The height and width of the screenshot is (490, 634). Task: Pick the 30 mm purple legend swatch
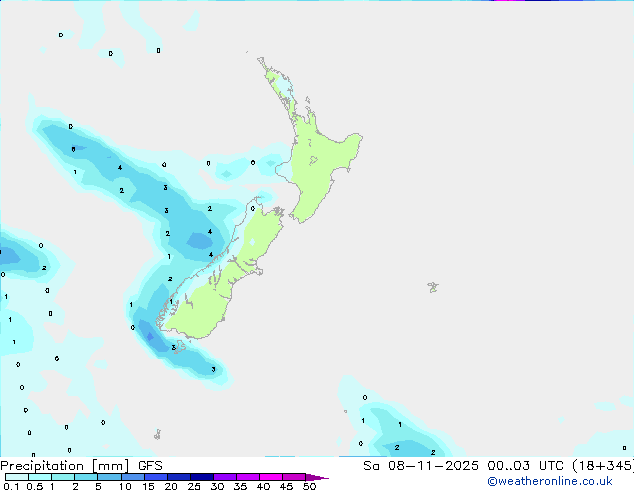225,477
